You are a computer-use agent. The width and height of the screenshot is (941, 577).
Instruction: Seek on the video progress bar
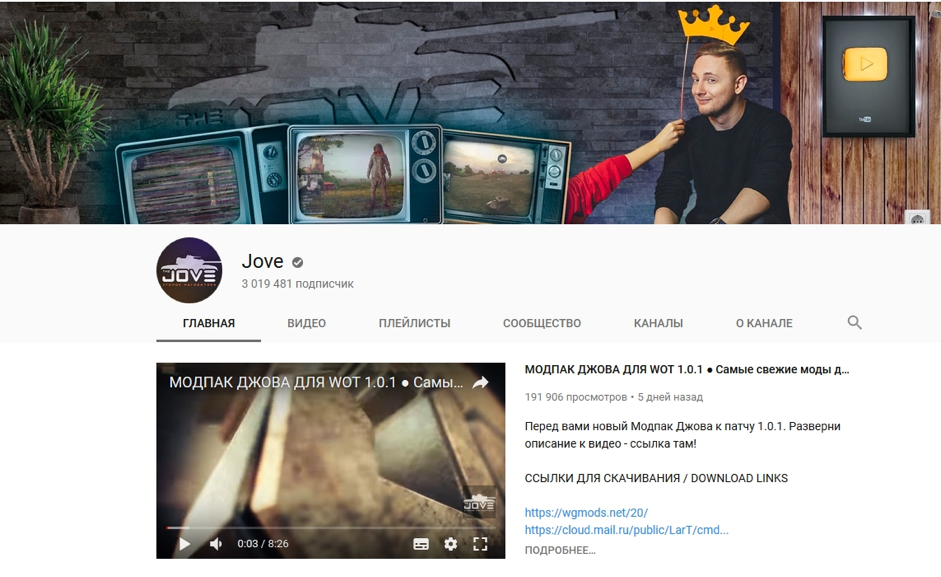coord(331,528)
